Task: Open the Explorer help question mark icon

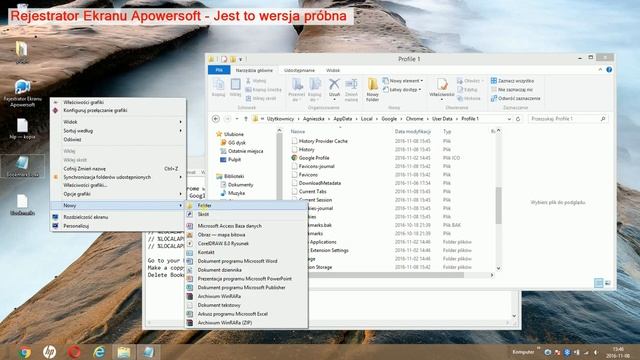Action: click(x=609, y=70)
